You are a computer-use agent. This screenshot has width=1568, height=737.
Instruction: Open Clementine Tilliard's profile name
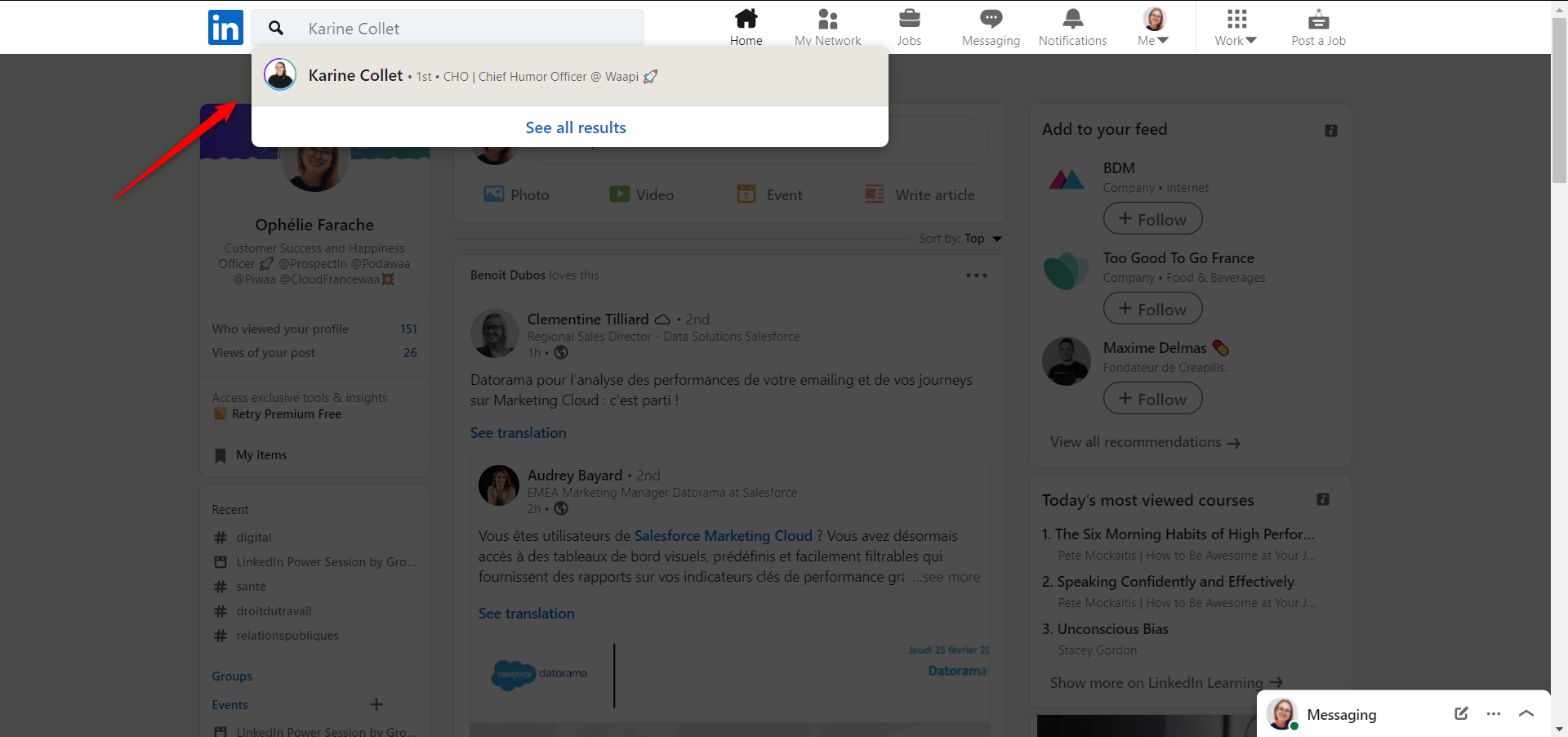pyautogui.click(x=588, y=319)
